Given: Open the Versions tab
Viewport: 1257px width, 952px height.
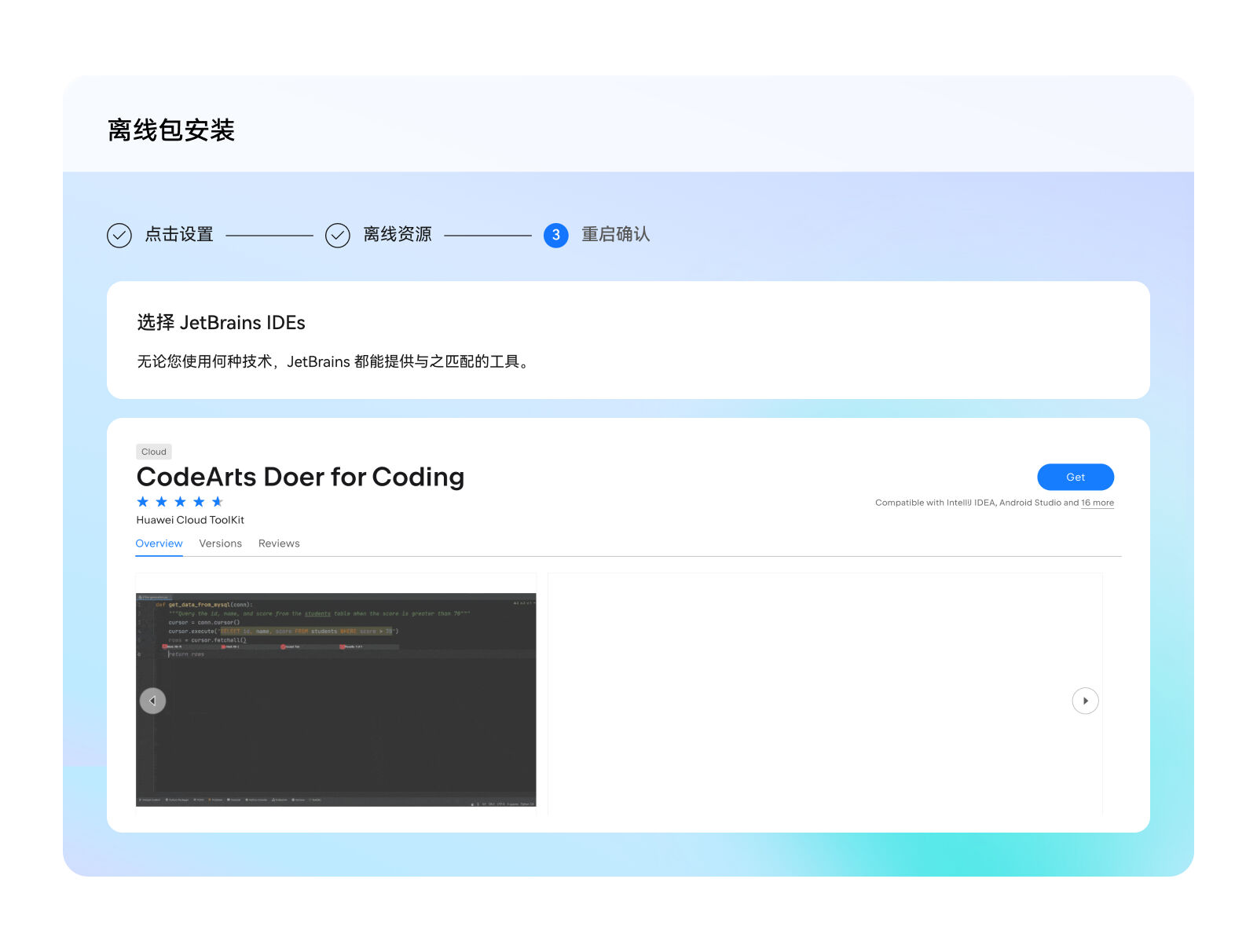Looking at the screenshot, I should (x=220, y=544).
